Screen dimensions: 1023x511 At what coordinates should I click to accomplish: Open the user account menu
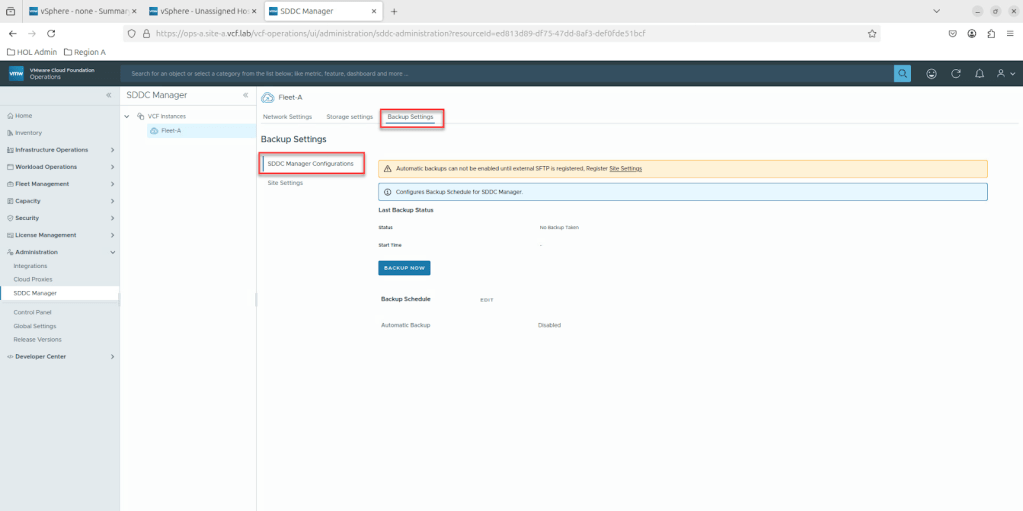tap(1005, 74)
